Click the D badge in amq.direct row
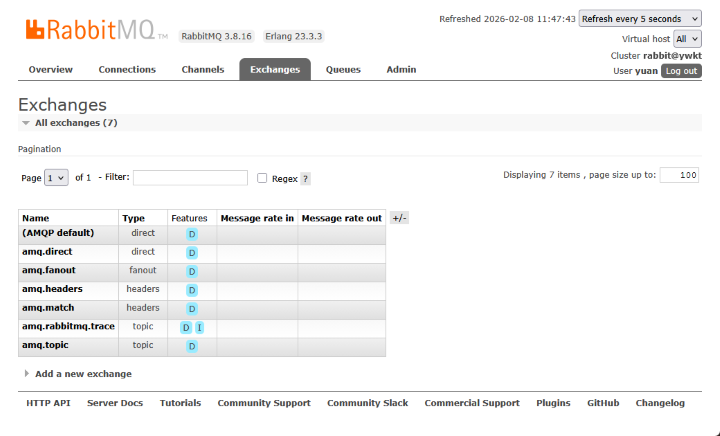Viewport: 720px width, 436px height. coord(192,253)
